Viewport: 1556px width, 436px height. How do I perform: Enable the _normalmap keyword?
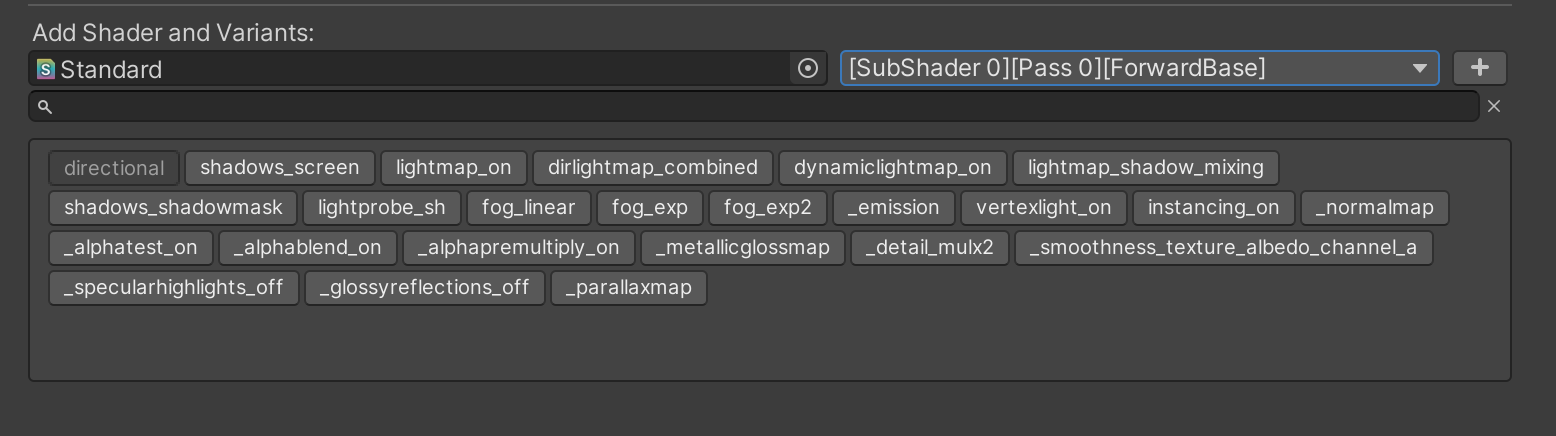1375,208
